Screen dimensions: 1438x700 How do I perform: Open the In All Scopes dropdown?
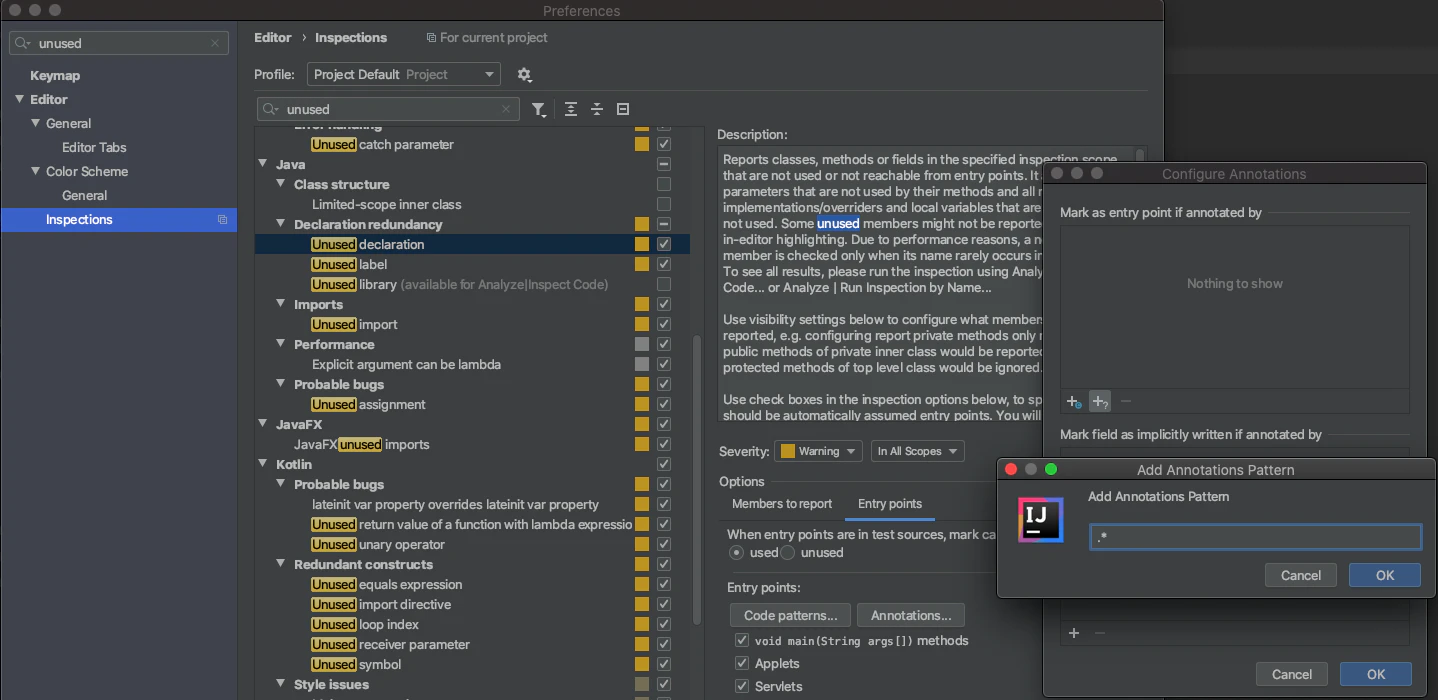pyautogui.click(x=917, y=451)
